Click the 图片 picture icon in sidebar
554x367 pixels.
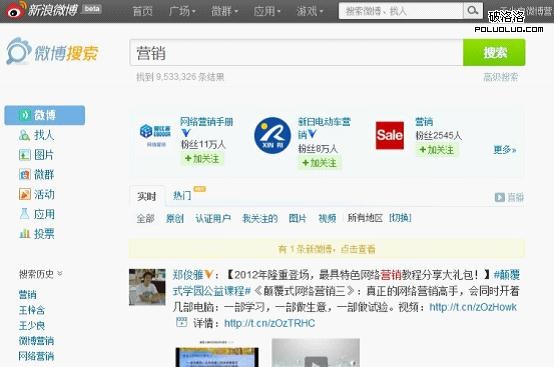[x=24, y=155]
